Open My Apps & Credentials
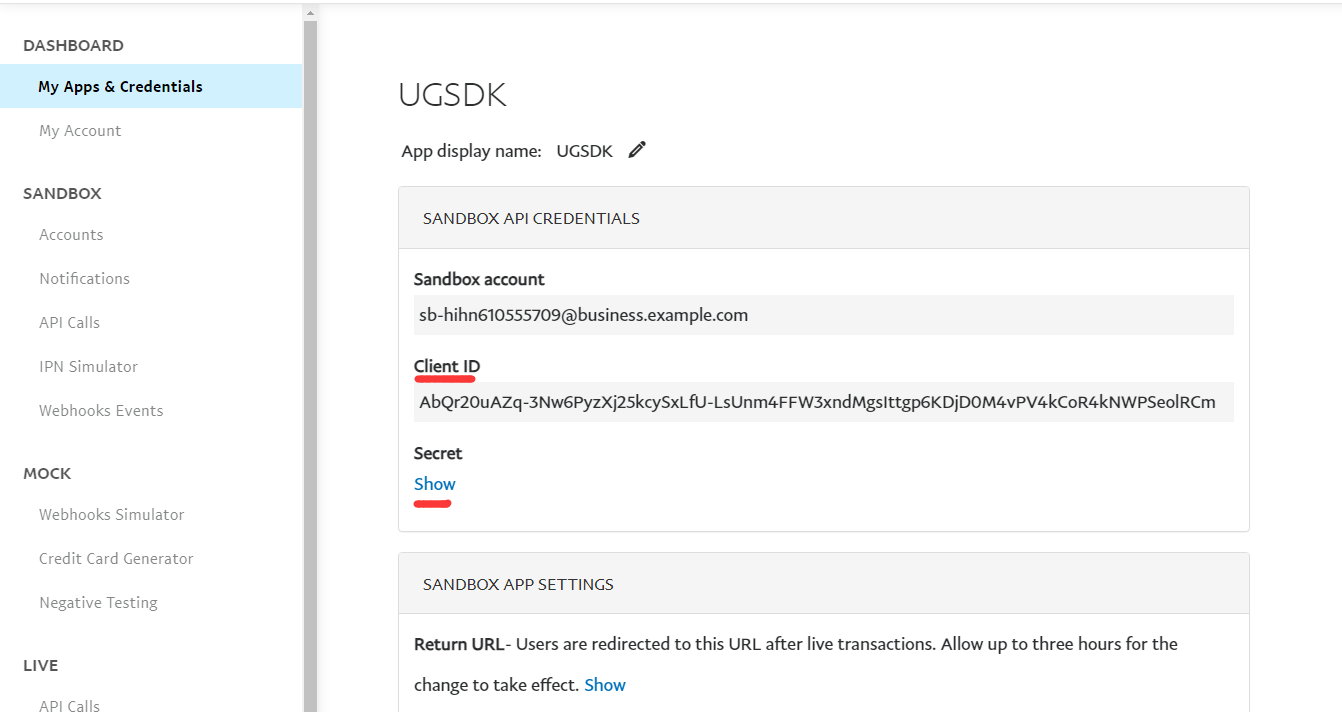 pyautogui.click(x=120, y=87)
